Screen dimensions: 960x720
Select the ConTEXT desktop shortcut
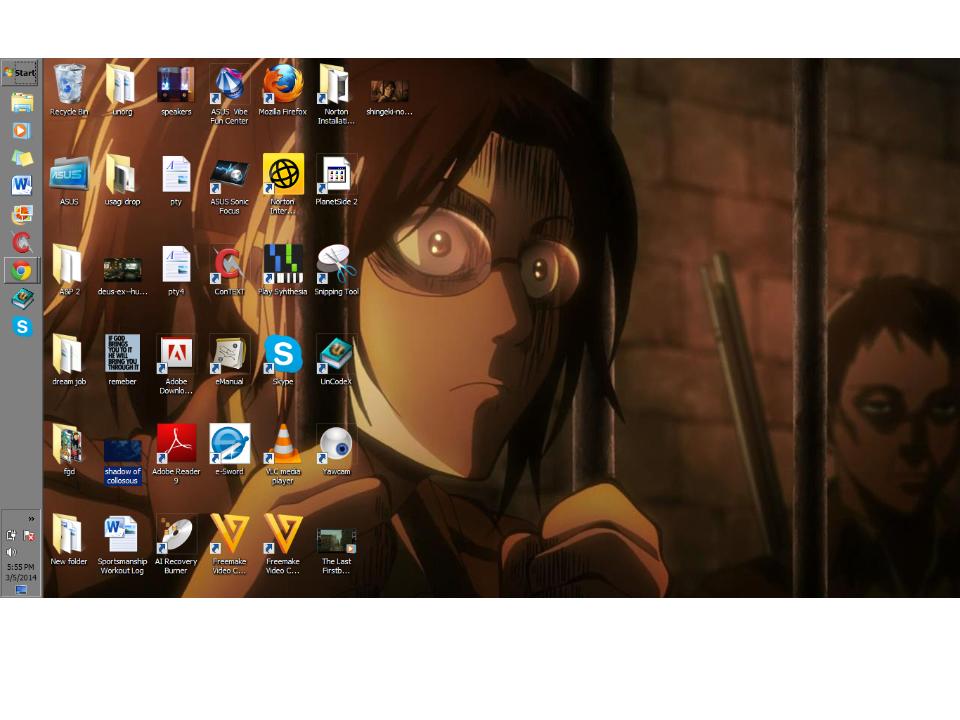click(x=229, y=270)
